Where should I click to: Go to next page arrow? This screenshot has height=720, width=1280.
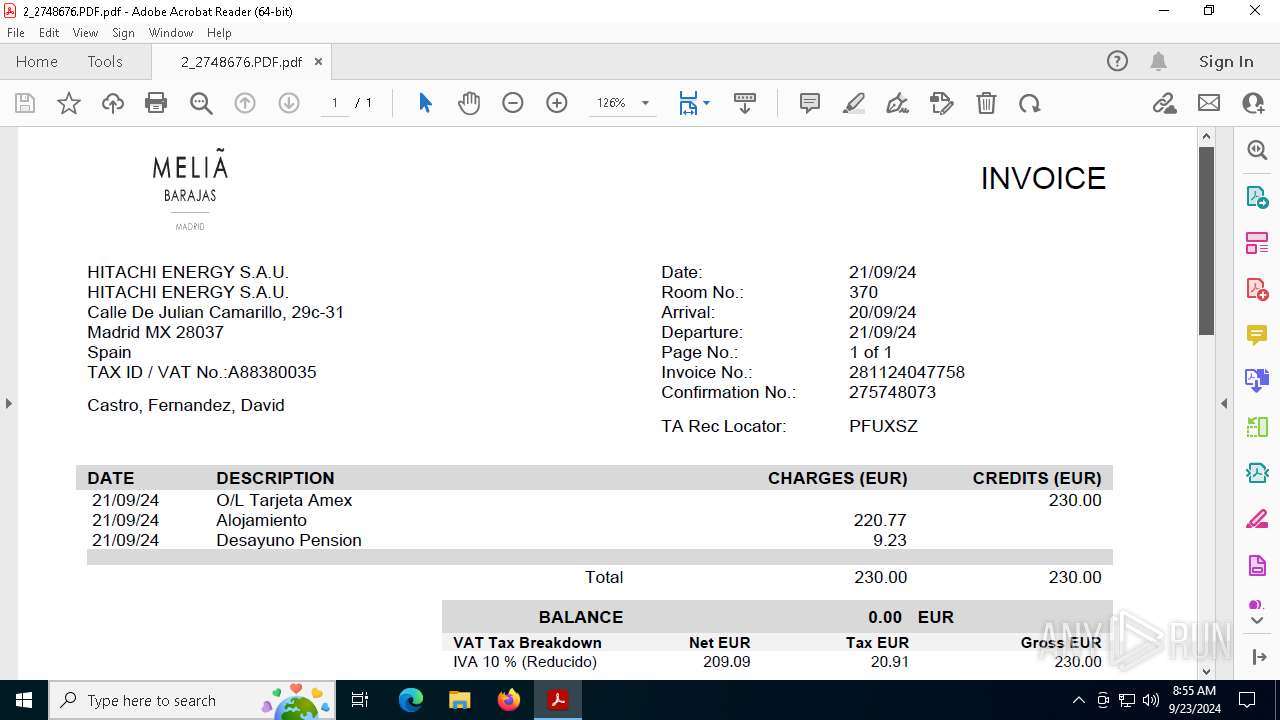click(289, 103)
